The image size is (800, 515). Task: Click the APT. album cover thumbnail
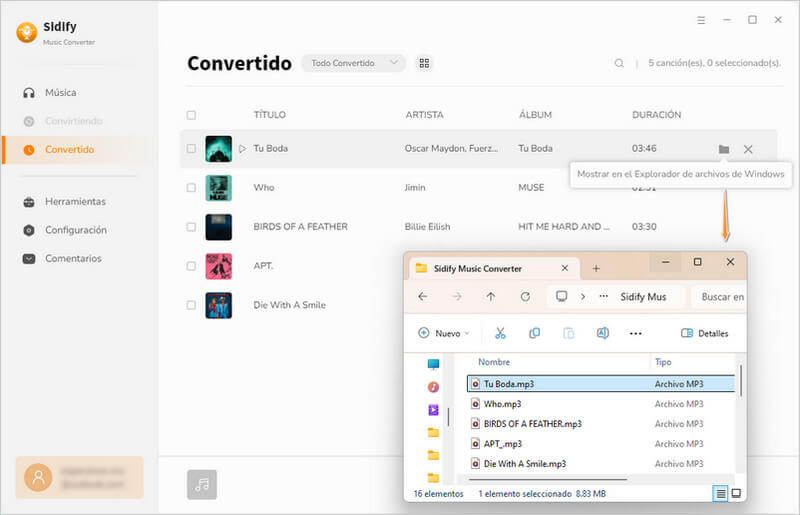(x=218, y=266)
